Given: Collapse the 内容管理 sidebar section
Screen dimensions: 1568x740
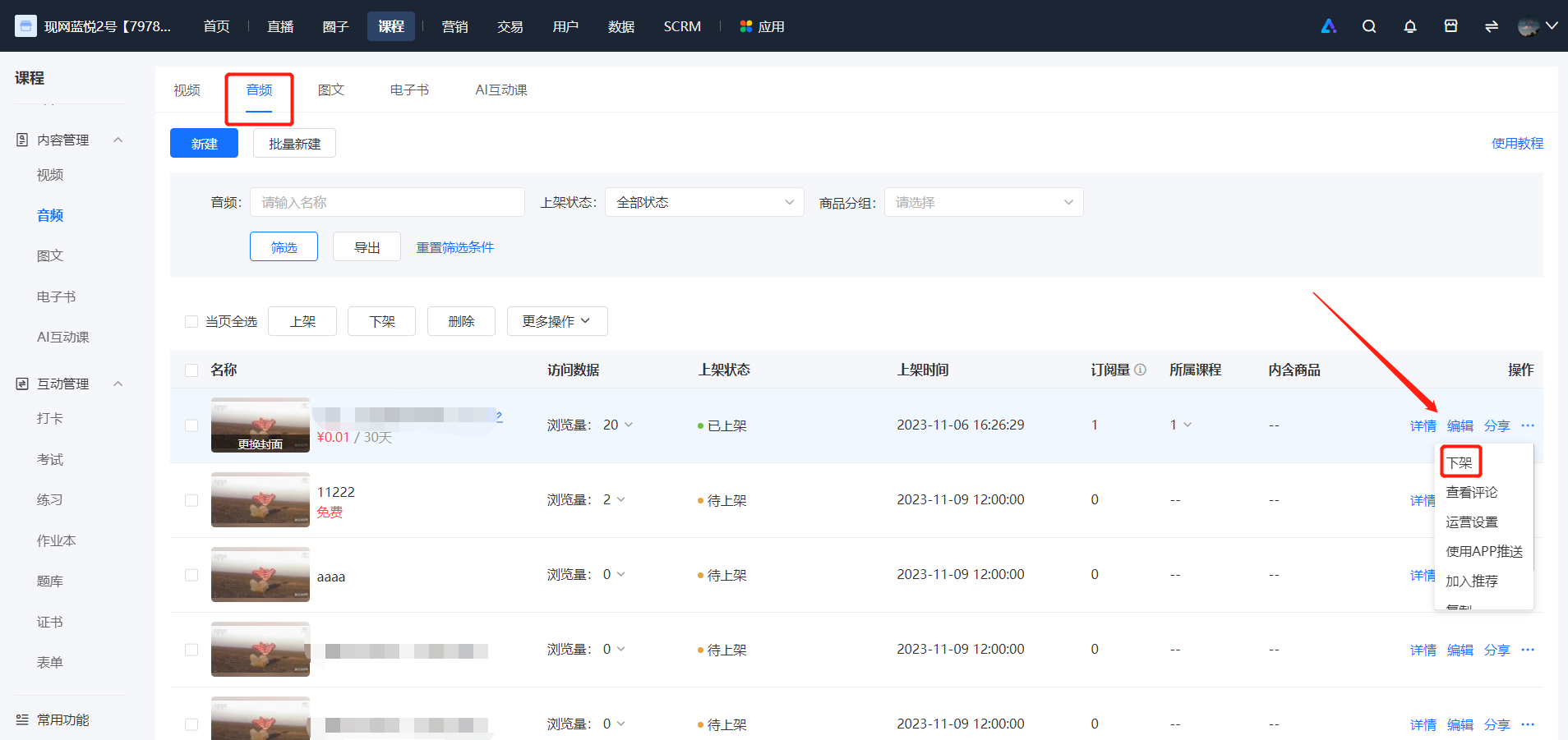Looking at the screenshot, I should [118, 140].
